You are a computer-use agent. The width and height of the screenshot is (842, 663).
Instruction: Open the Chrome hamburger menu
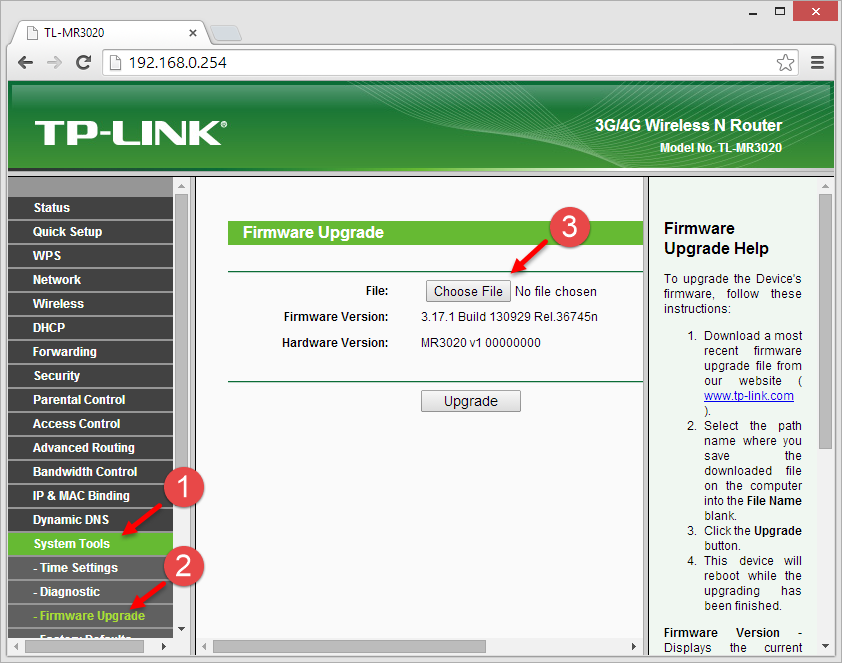817,63
